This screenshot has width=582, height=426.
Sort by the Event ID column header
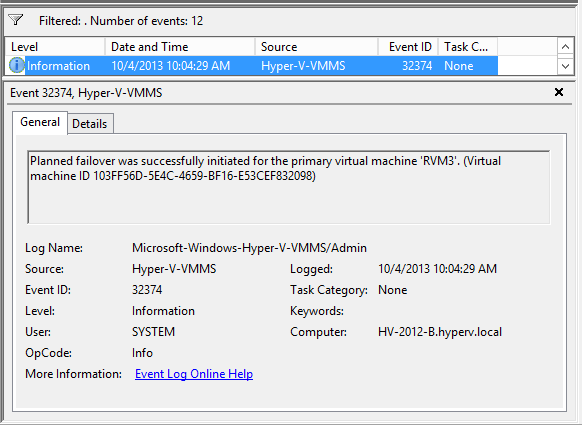[x=408, y=47]
